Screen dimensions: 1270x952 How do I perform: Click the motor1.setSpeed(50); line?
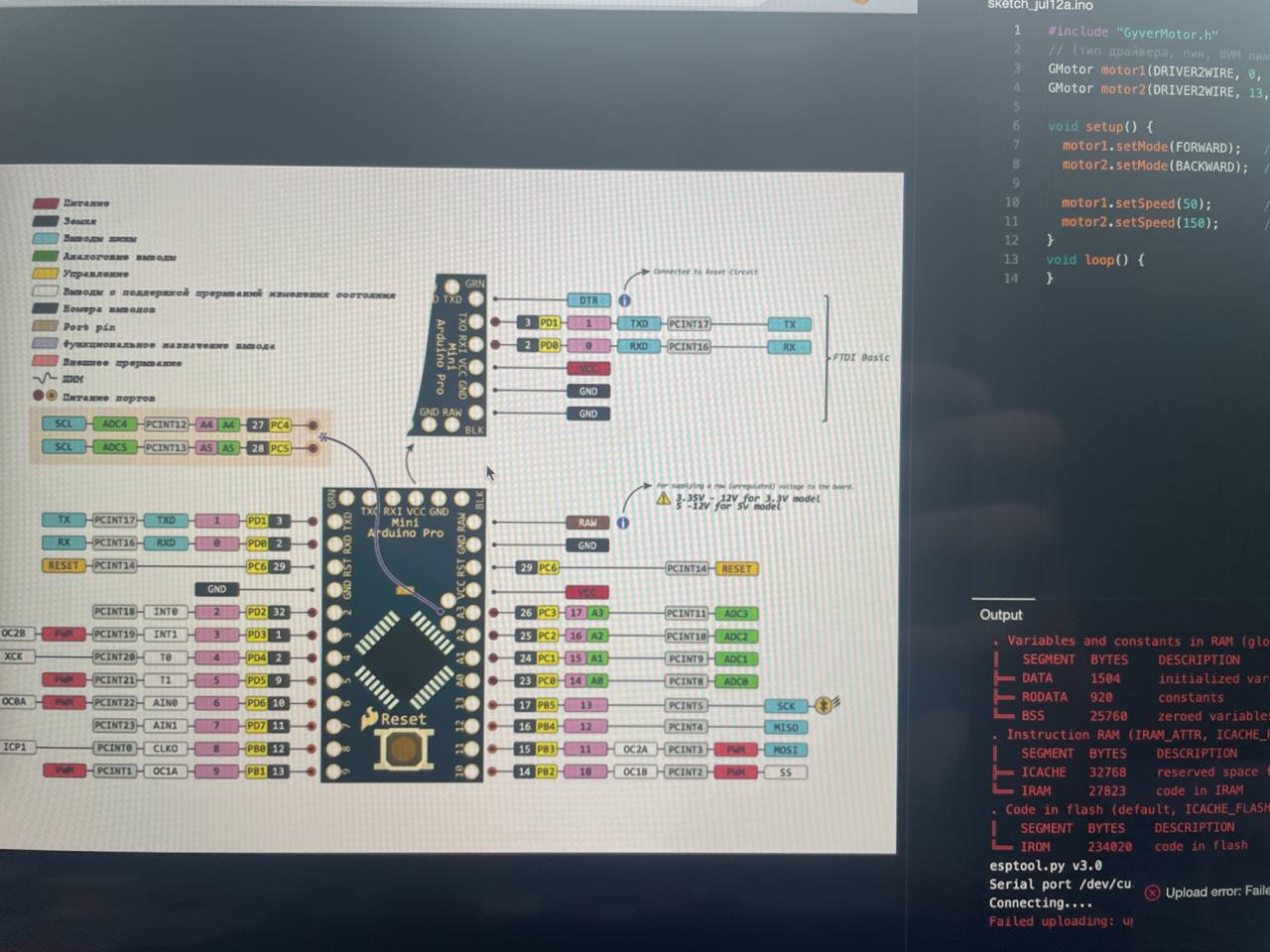tap(1137, 203)
